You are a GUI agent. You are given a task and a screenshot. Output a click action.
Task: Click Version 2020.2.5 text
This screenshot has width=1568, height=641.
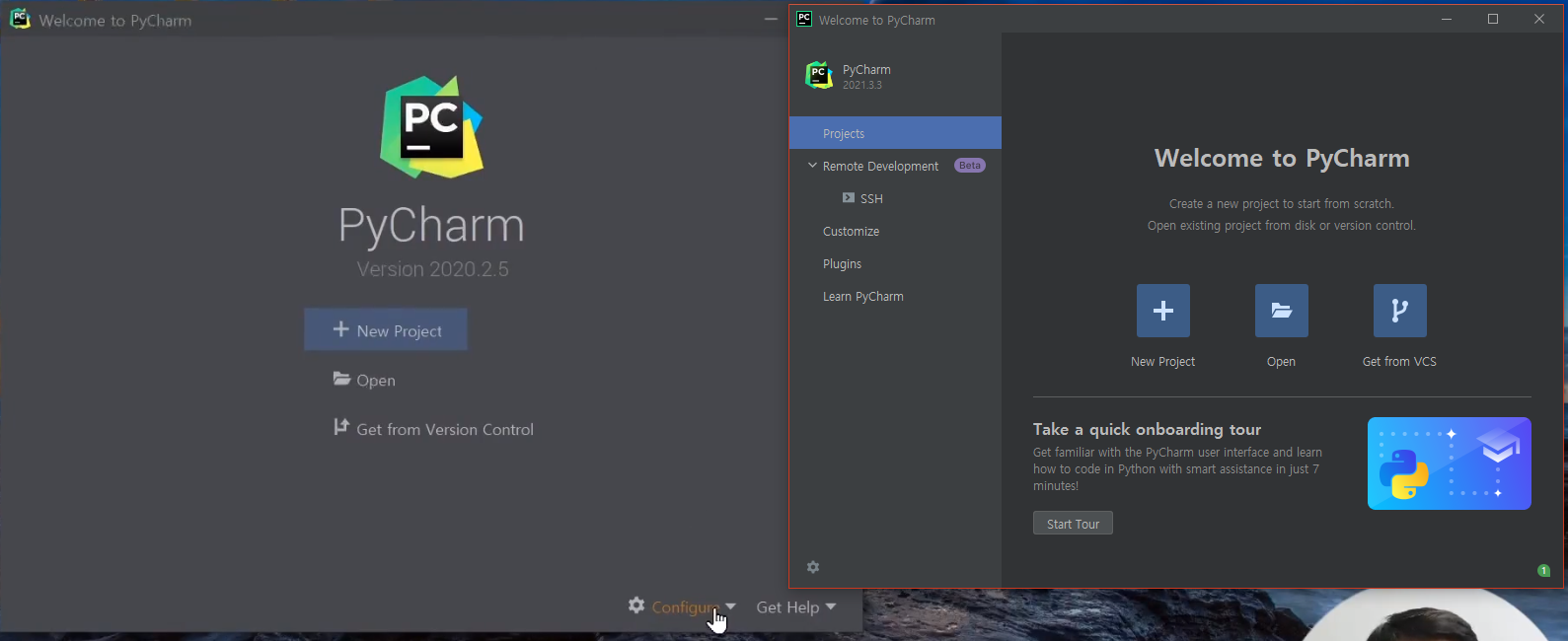point(432,269)
